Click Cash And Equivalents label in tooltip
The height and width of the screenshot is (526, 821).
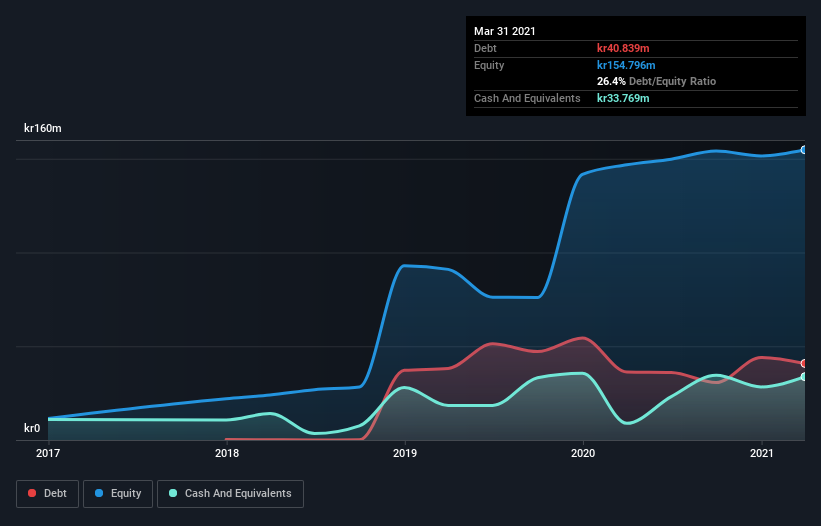[527, 98]
